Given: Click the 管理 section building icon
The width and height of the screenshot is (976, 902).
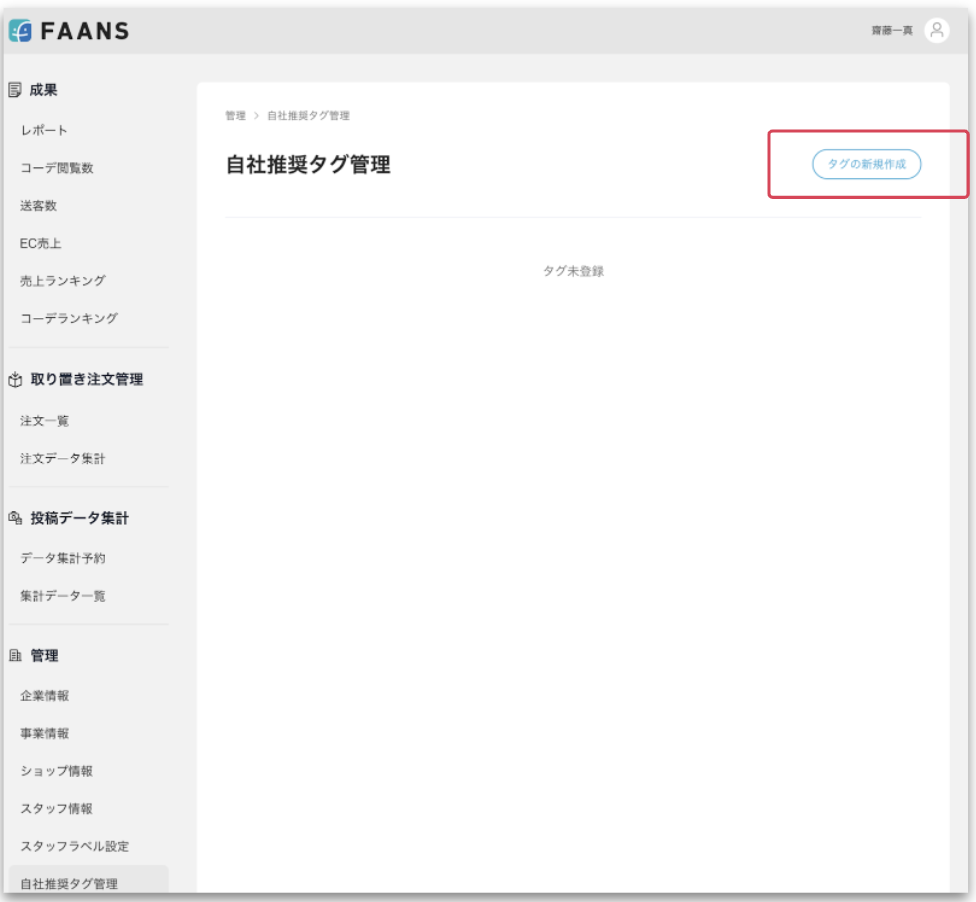Looking at the screenshot, I should (x=15, y=656).
